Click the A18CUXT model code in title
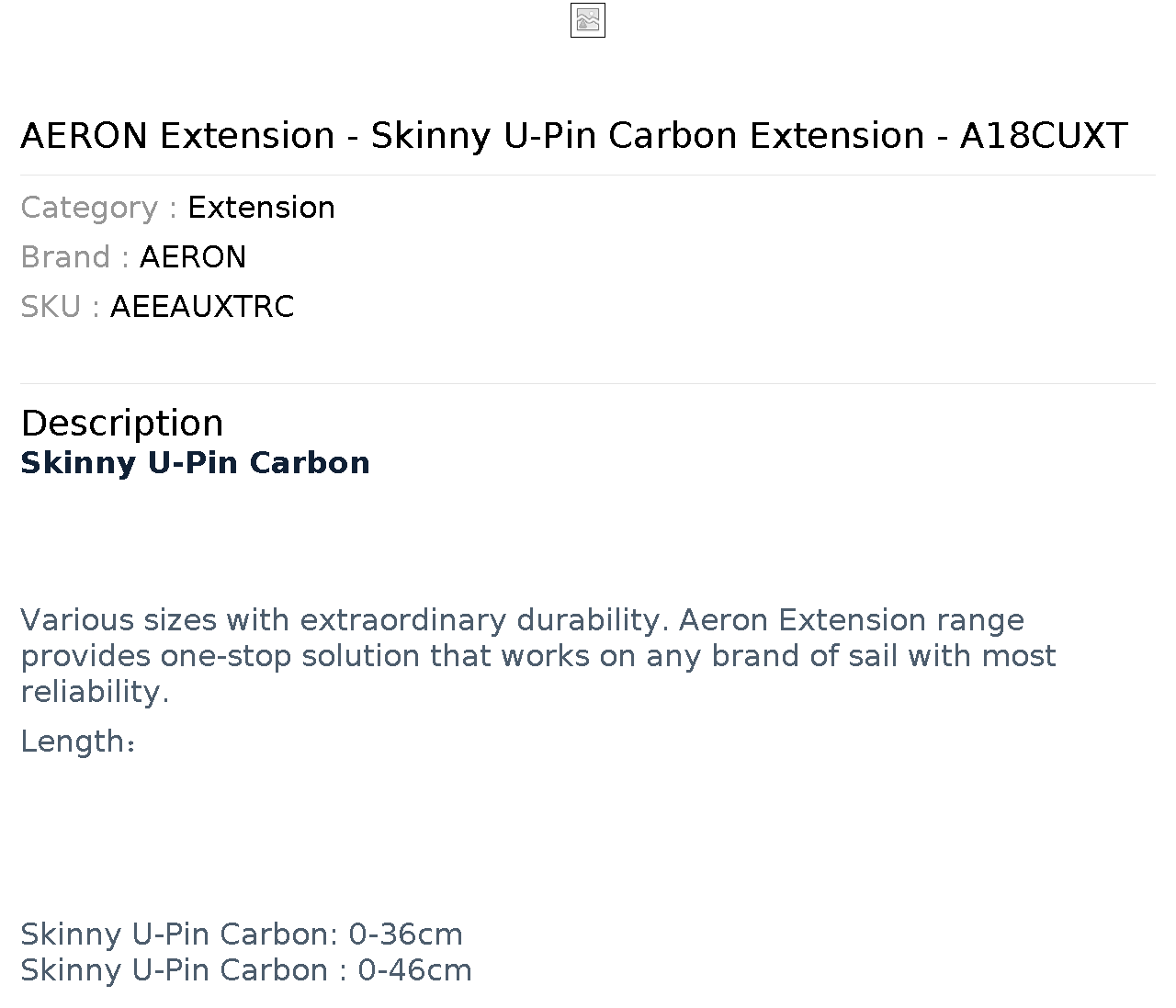1176x1008 pixels. click(x=1044, y=135)
